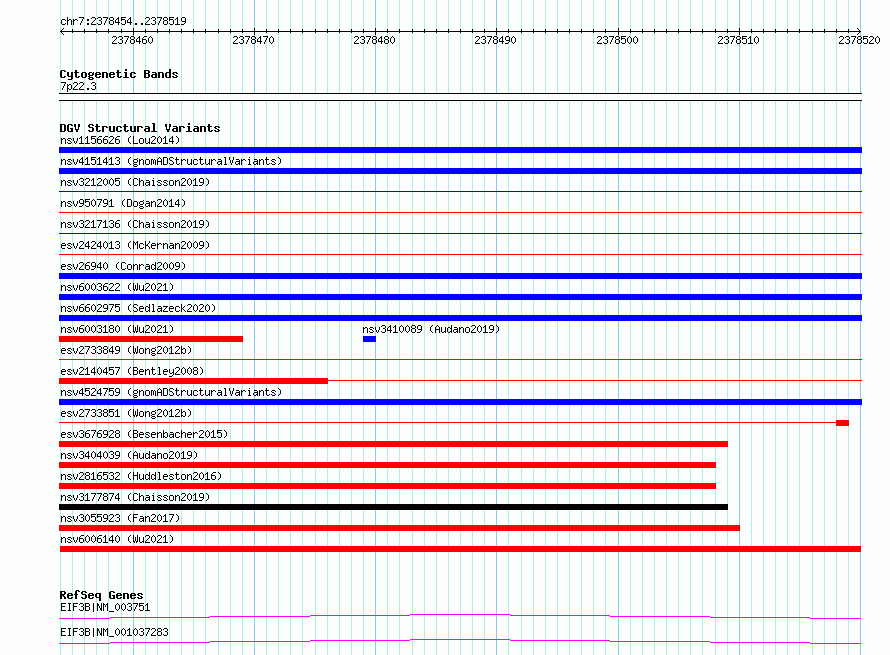Click the magenta EIF3B NM_003751 gene track
The width and height of the screenshot is (890, 655).
[460, 616]
